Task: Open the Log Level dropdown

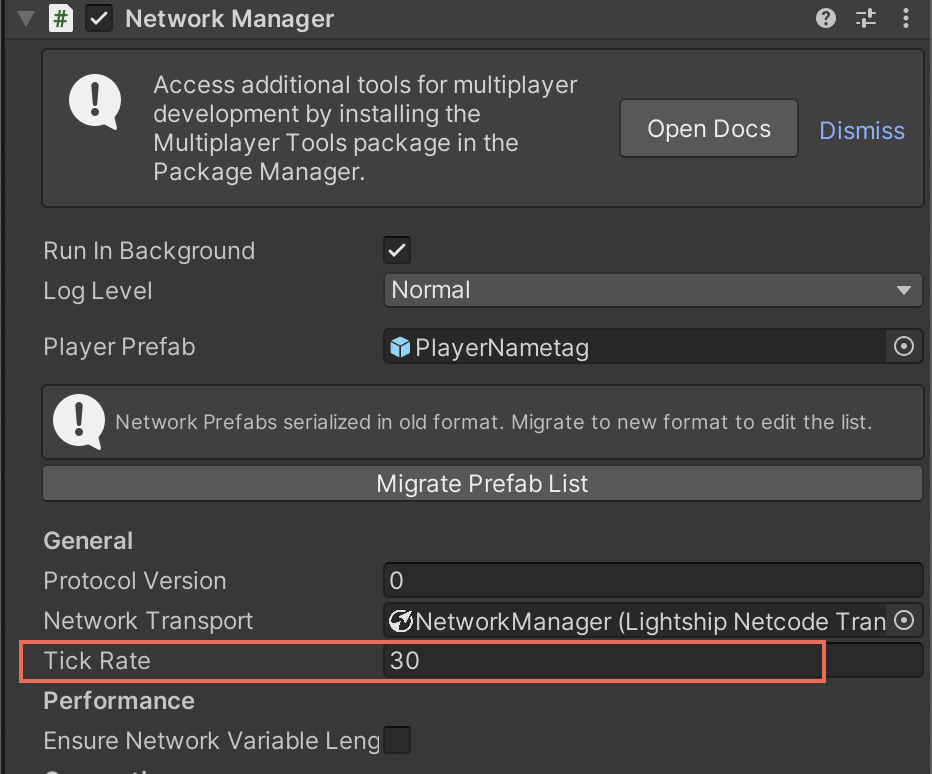Action: point(652,291)
